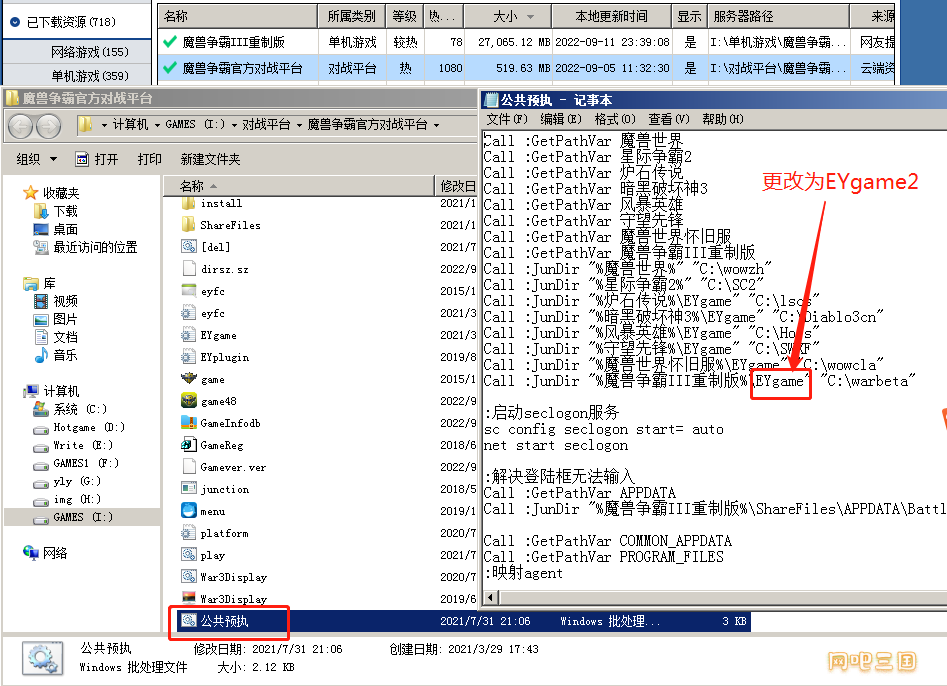Sort resources by 所属类别 column header
The width and height of the screenshot is (947, 686).
click(x=352, y=16)
